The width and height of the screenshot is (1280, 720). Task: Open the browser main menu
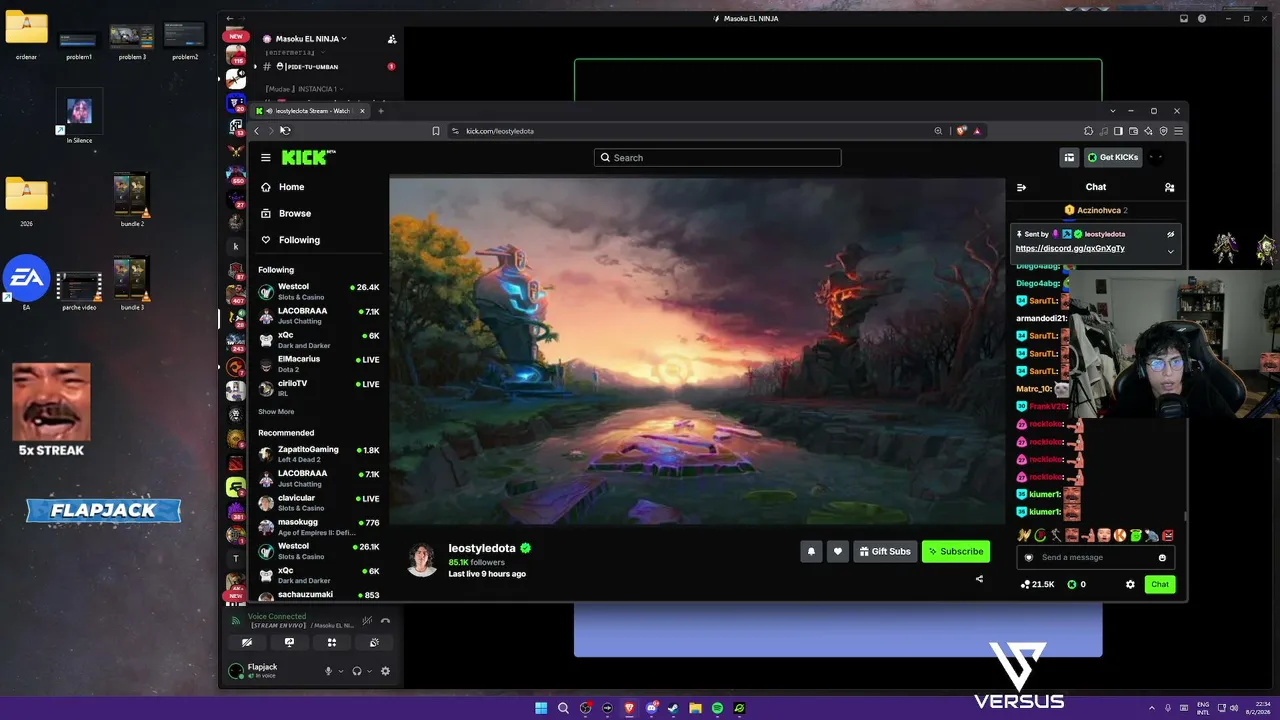pyautogui.click(x=1179, y=131)
